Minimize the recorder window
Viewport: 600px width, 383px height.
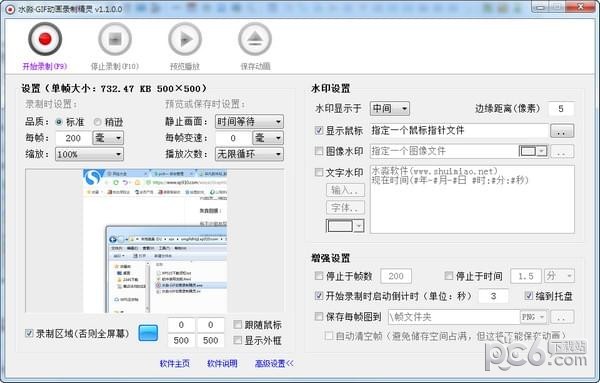click(540, 7)
